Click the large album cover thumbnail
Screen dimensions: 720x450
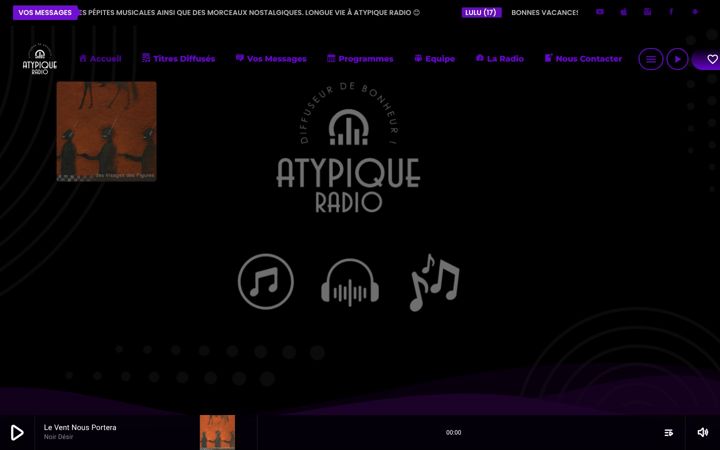107,131
